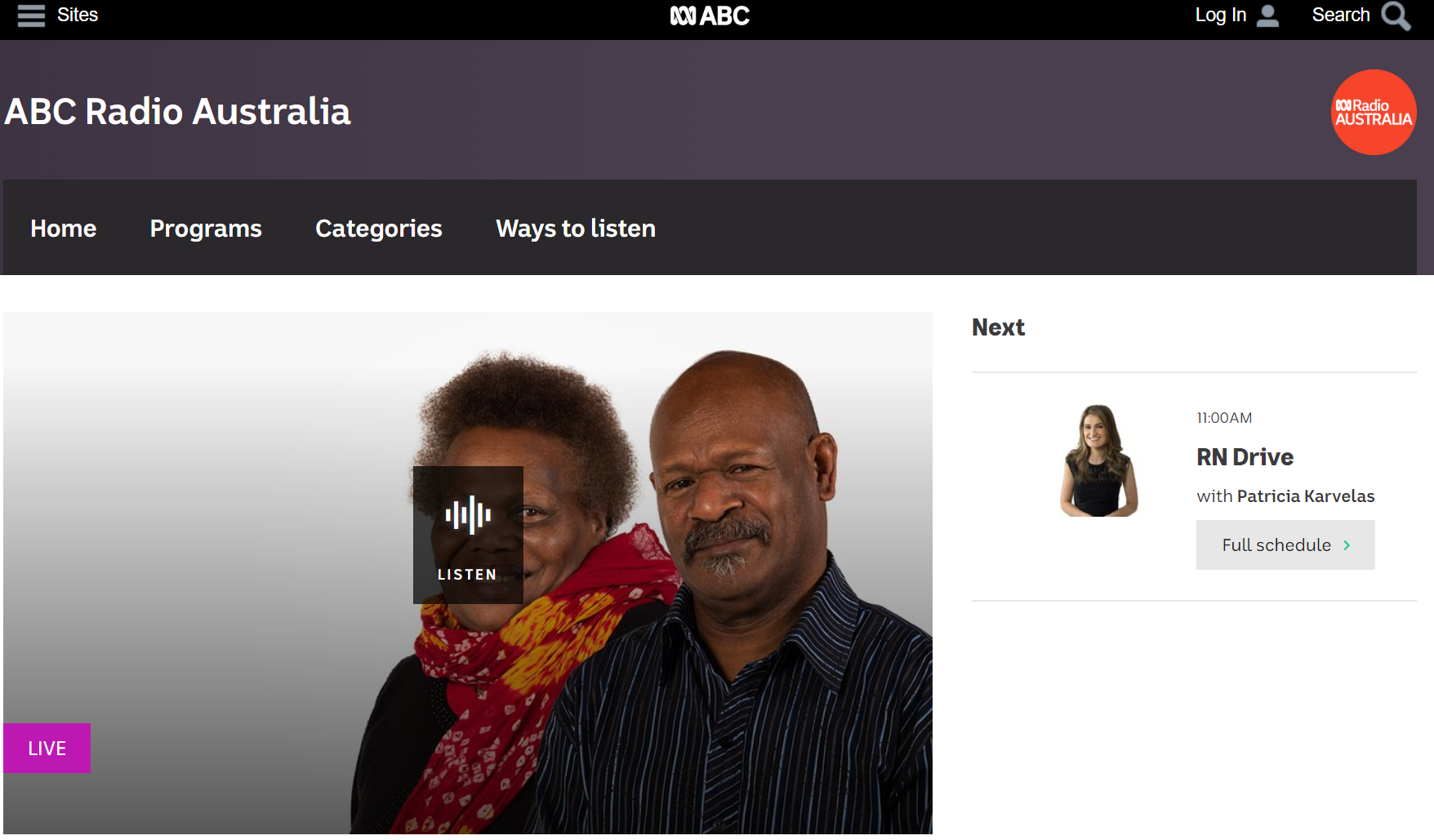The height and width of the screenshot is (840, 1434).
Task: Click the Log In user profile icon
Action: pyautogui.click(x=1267, y=16)
